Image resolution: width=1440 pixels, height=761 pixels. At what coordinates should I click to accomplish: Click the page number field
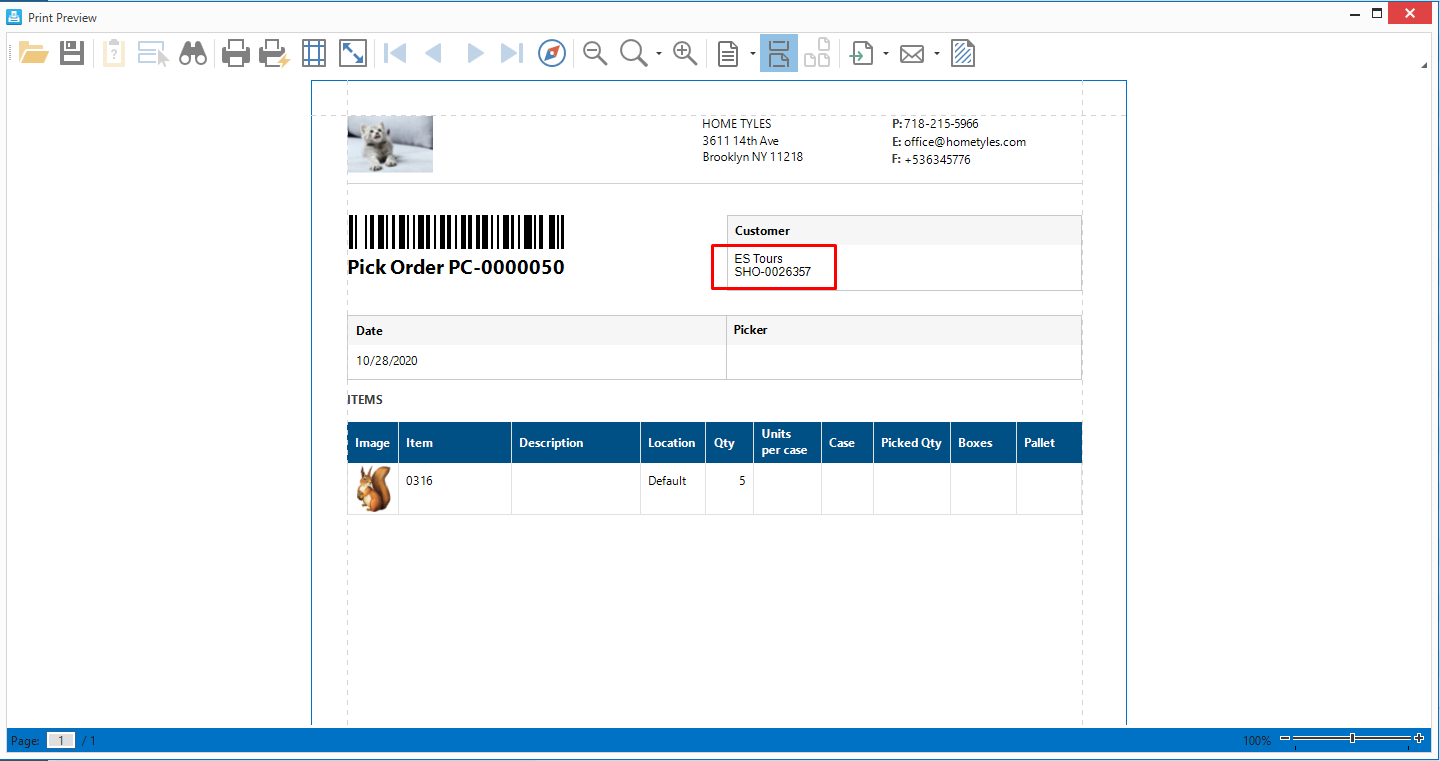coord(61,740)
